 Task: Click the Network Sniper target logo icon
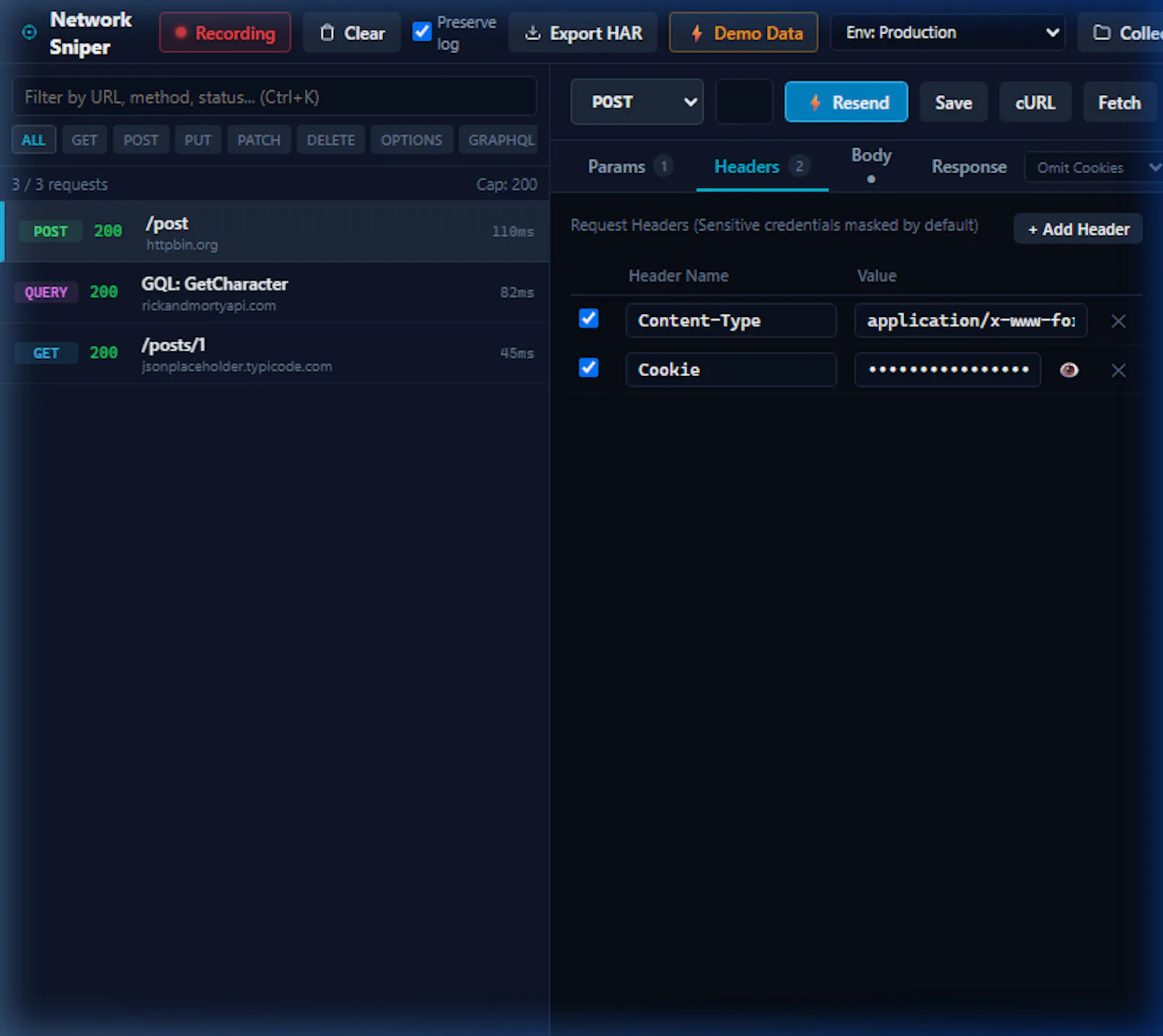(29, 33)
